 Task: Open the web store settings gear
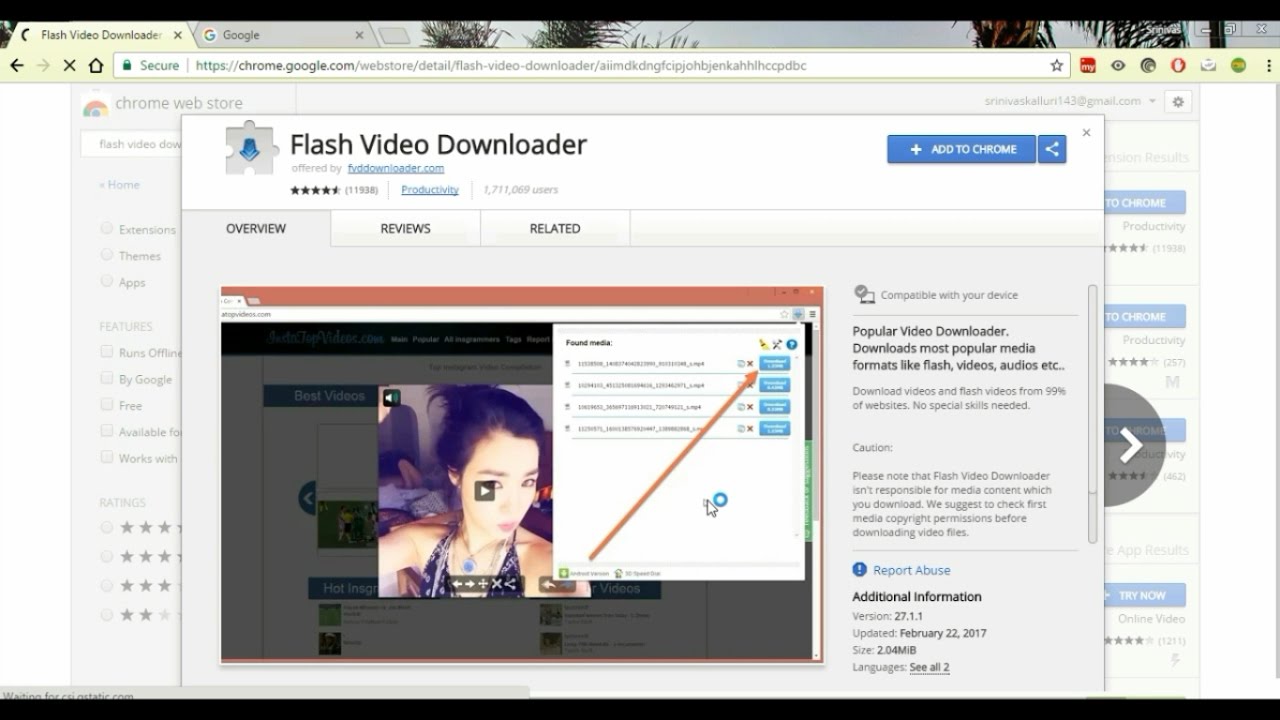[1178, 102]
